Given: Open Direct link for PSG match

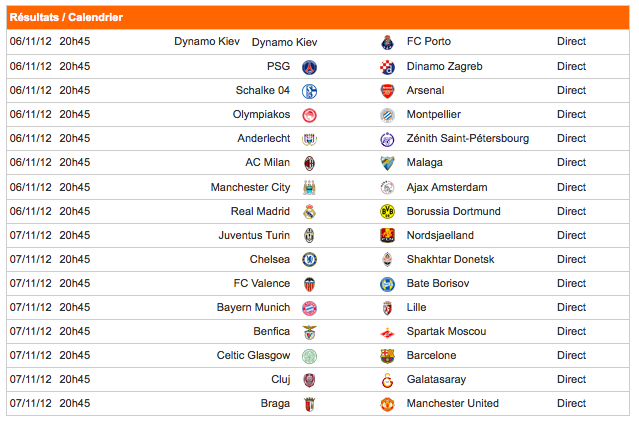Looking at the screenshot, I should pos(571,66).
